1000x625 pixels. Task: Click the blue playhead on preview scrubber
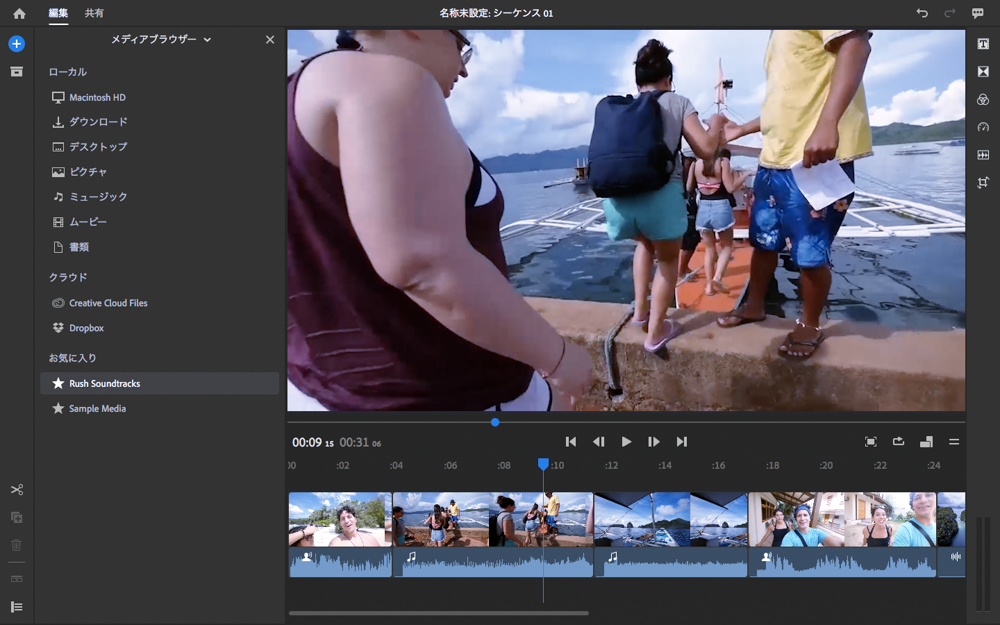[x=495, y=422]
